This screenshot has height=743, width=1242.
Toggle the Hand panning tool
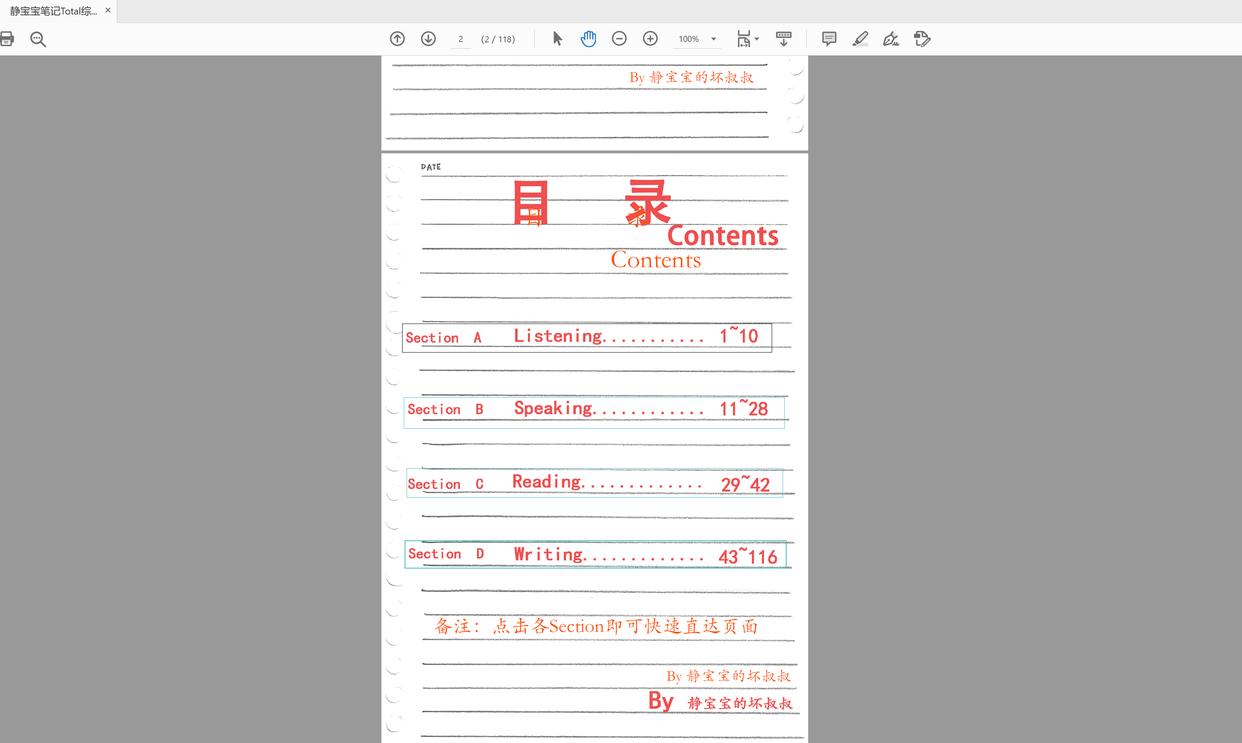(x=588, y=38)
